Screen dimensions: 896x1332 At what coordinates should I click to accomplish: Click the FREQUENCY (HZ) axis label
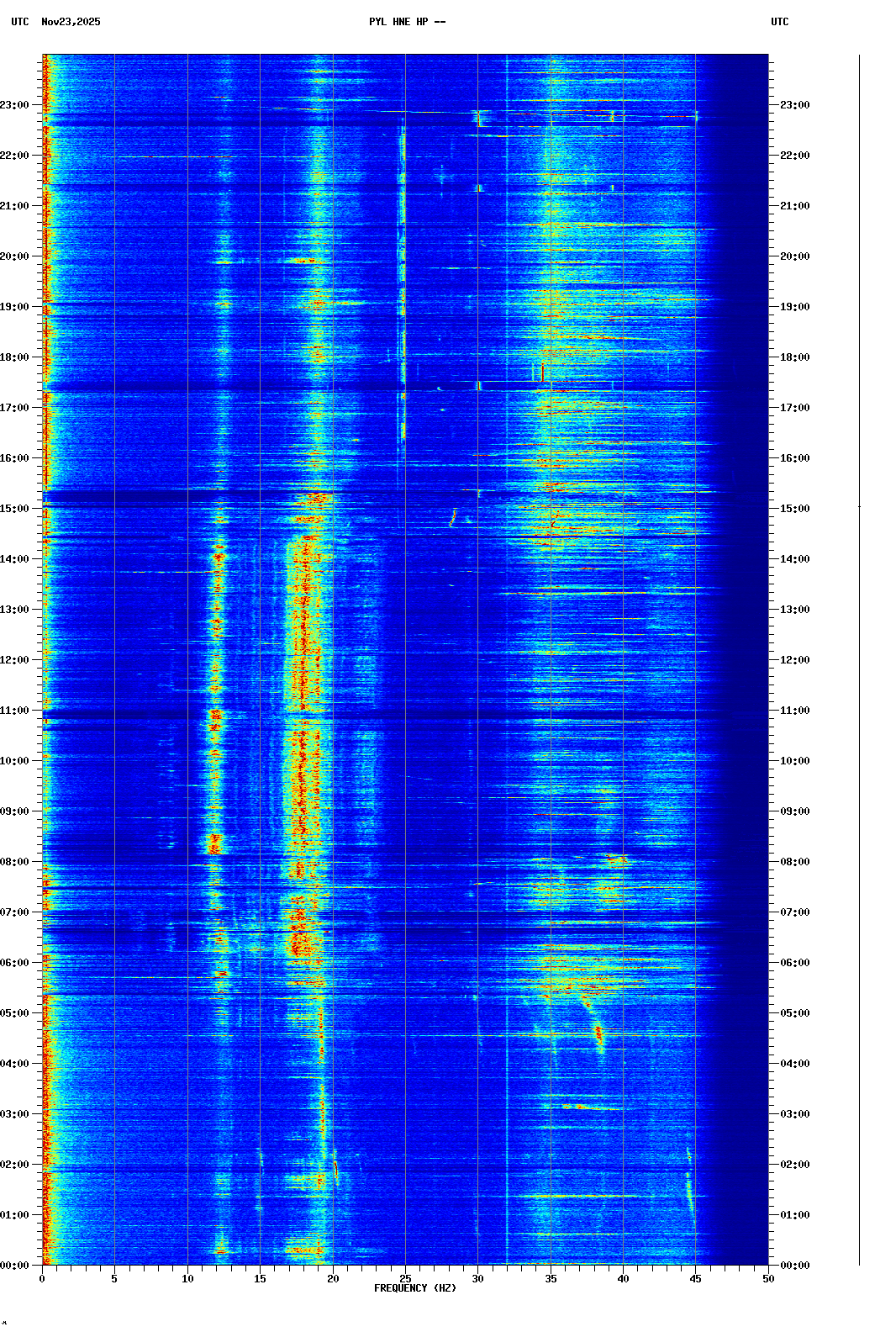pyautogui.click(x=414, y=1288)
